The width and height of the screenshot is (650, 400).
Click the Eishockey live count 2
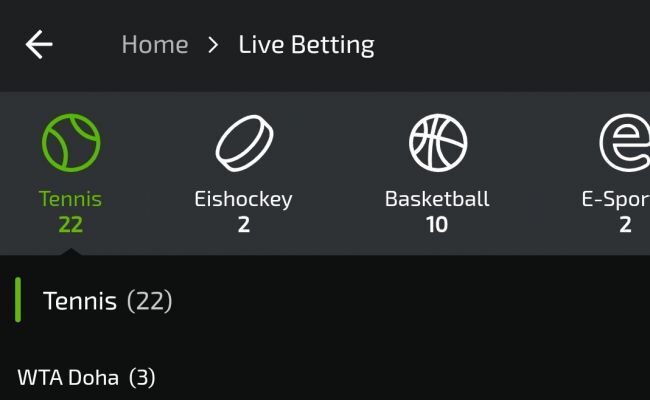point(243,224)
